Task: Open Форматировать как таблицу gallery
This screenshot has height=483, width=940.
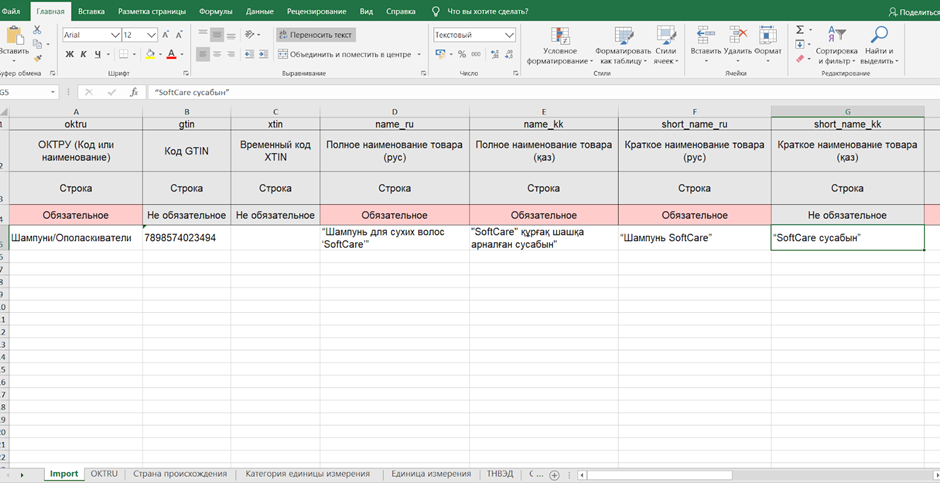Action: [x=623, y=46]
